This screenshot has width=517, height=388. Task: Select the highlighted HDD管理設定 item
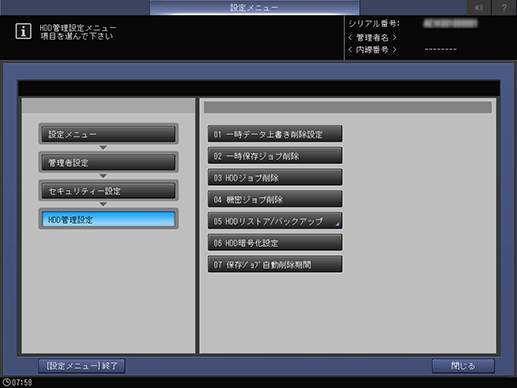[108, 219]
